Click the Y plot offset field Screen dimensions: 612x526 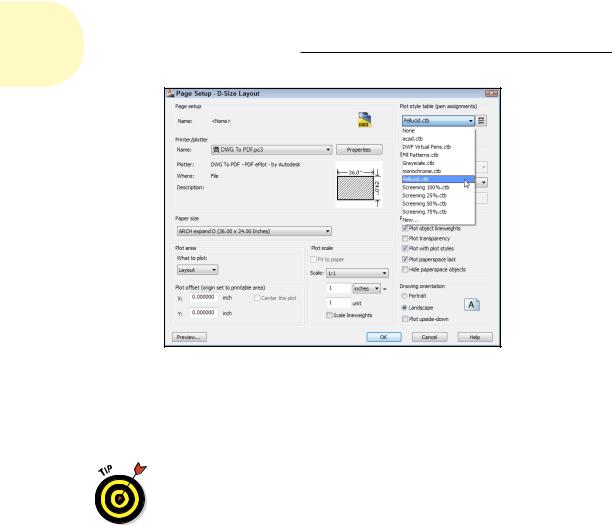[x=203, y=313]
